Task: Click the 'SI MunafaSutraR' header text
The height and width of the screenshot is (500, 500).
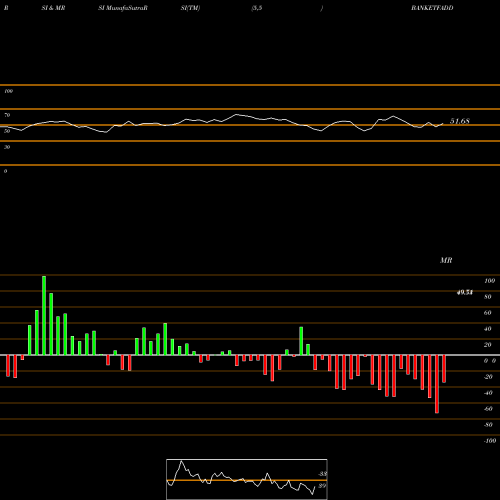Action: [123, 8]
